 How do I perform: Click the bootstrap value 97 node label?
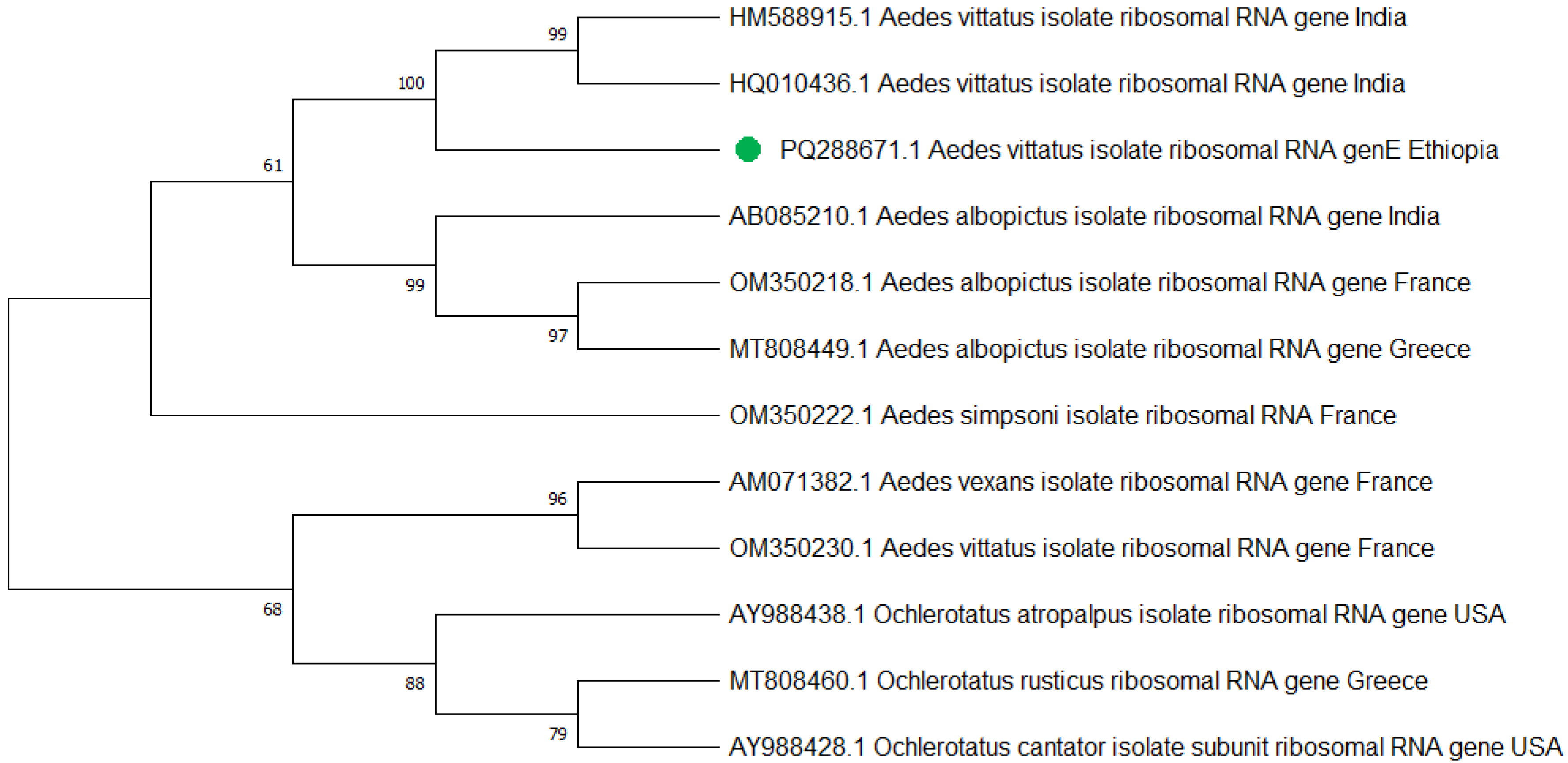click(x=557, y=336)
